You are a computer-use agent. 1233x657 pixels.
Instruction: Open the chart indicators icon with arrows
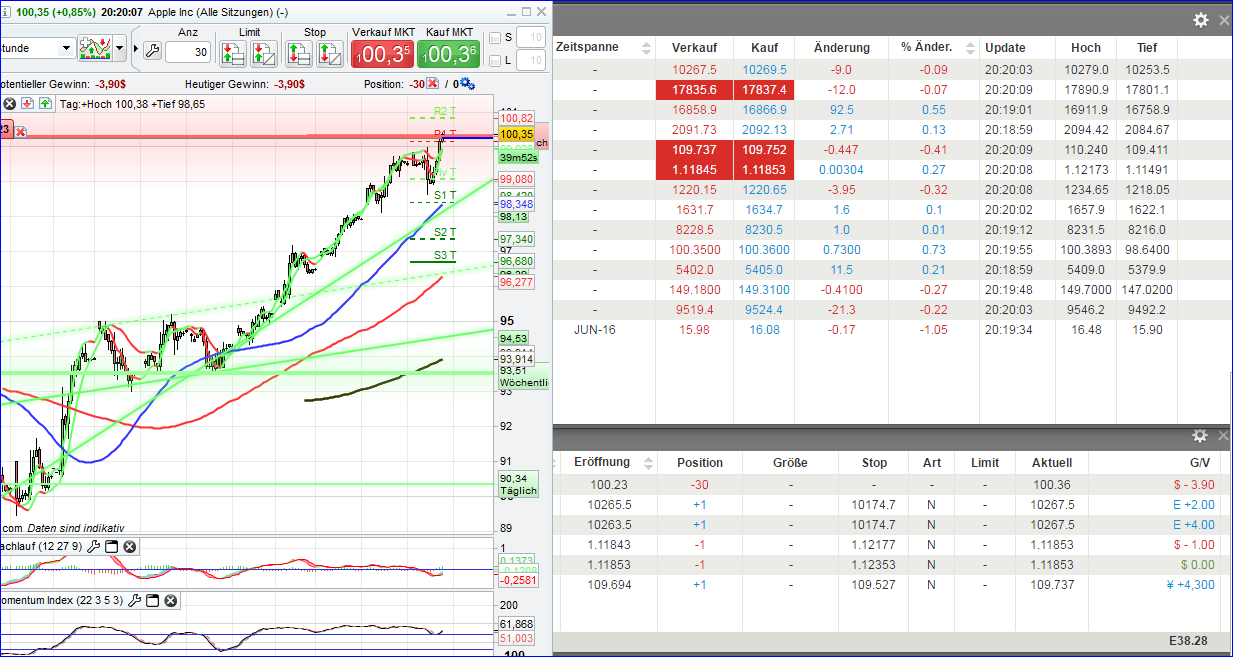pos(95,48)
